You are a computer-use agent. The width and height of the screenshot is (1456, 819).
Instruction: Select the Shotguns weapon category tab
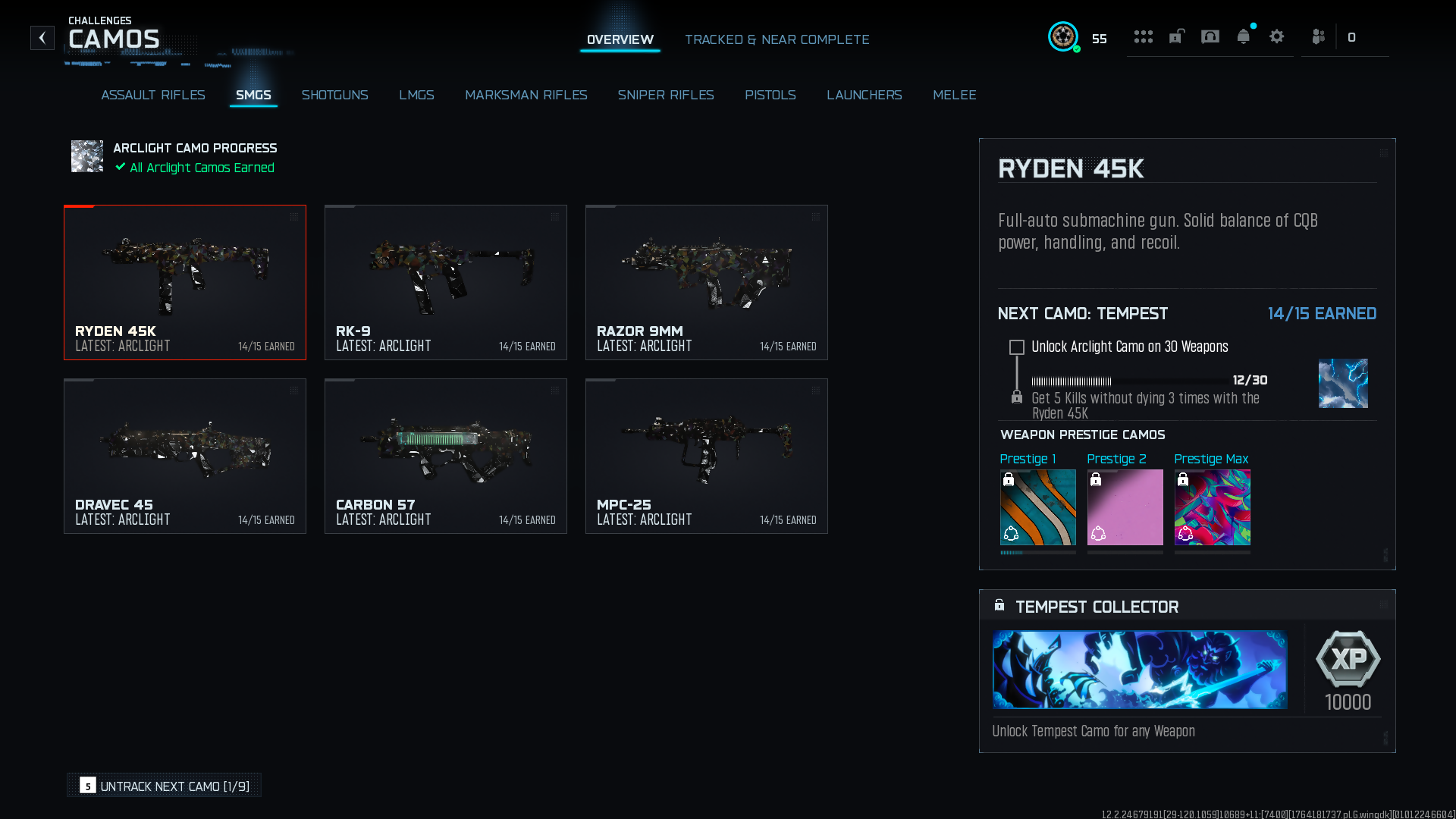click(x=334, y=95)
